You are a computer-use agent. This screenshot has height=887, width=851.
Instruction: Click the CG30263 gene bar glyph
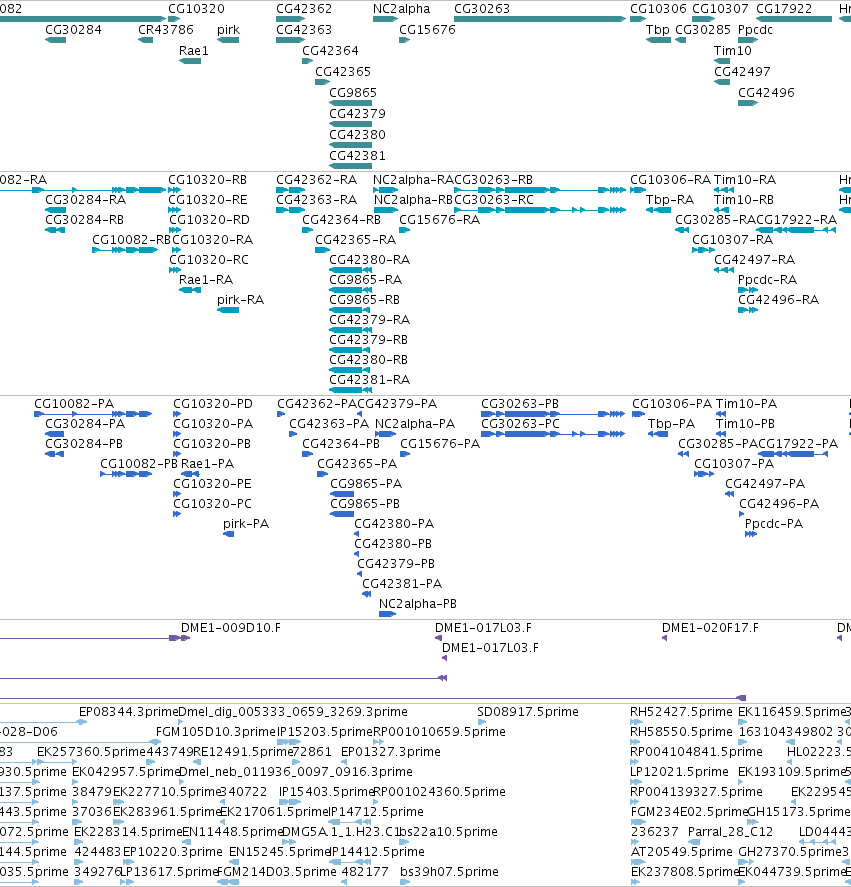click(x=540, y=19)
